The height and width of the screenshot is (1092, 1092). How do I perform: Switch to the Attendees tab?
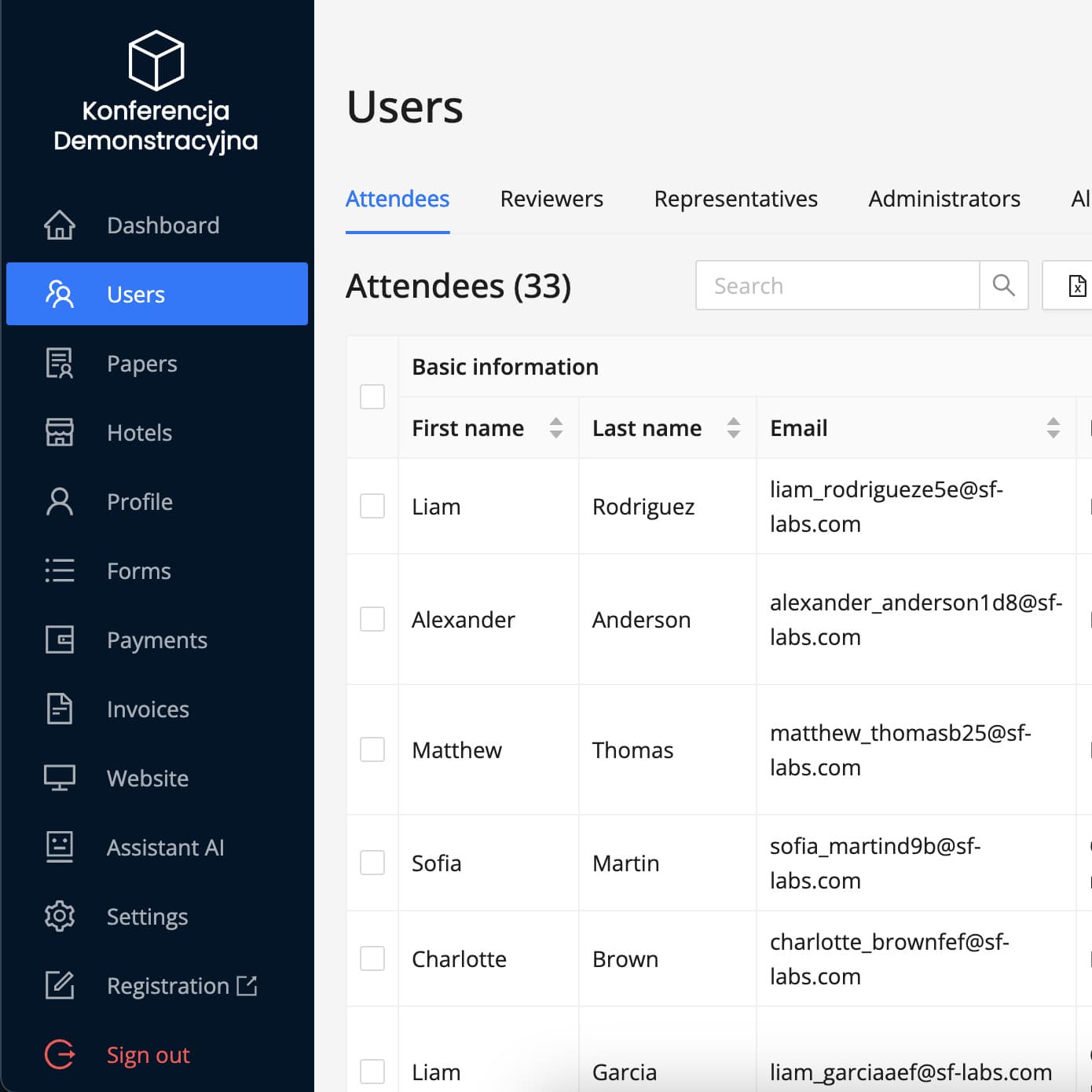tap(398, 199)
